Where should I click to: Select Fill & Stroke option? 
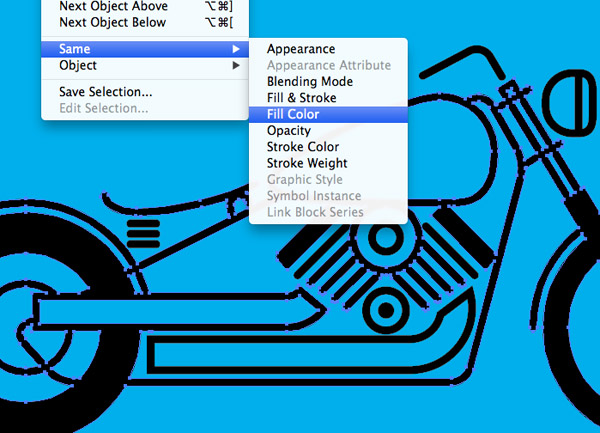(328, 98)
